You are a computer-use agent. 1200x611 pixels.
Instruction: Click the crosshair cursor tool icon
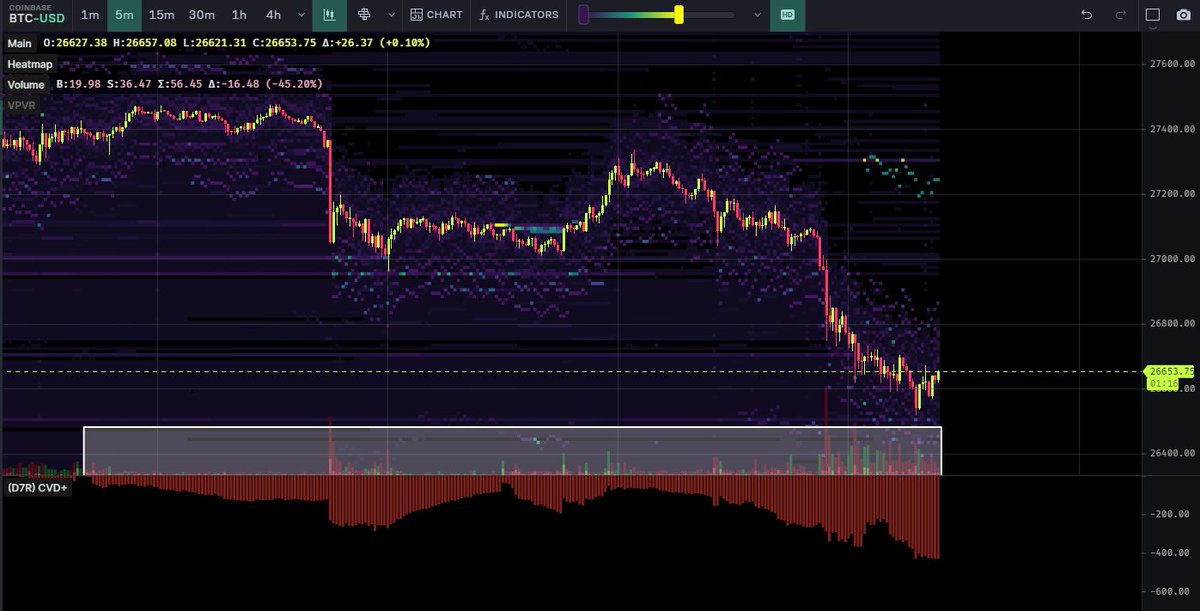pyautogui.click(x=365, y=15)
